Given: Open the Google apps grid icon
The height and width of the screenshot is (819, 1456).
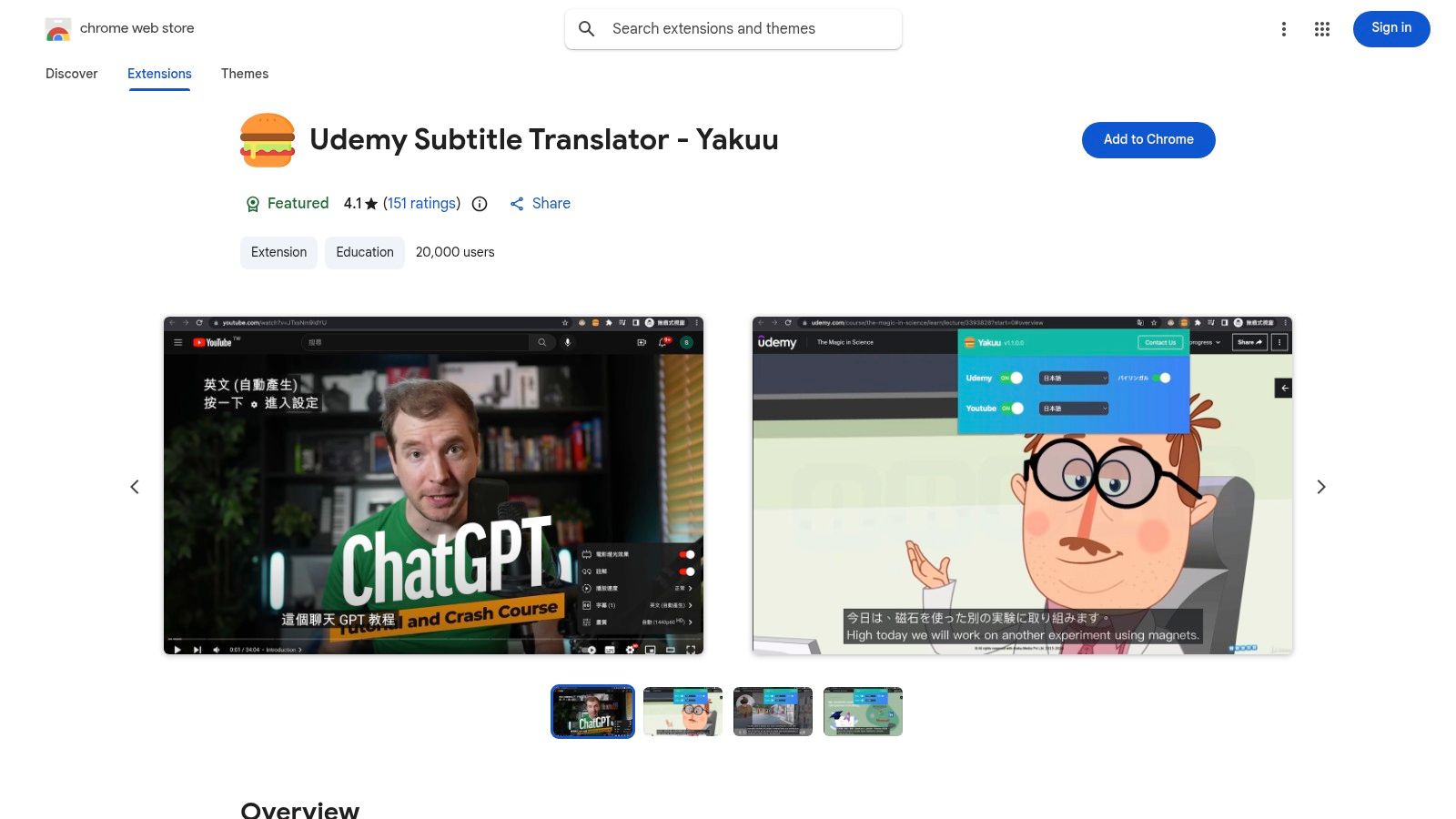Looking at the screenshot, I should point(1321,28).
